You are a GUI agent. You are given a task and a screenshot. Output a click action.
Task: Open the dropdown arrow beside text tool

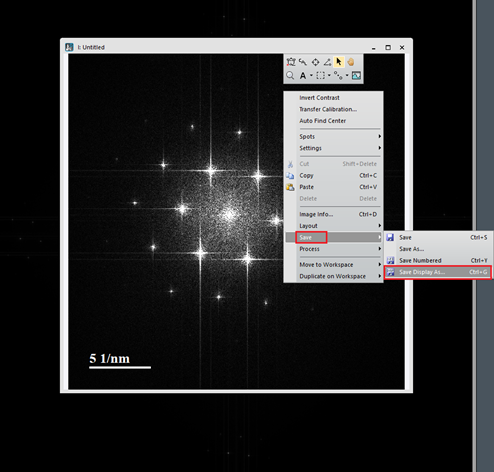311,76
